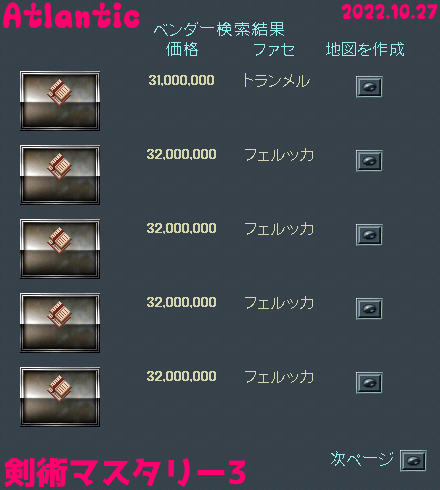Click the pink Atlantic server label
The height and width of the screenshot is (490, 440).
click(x=71, y=16)
